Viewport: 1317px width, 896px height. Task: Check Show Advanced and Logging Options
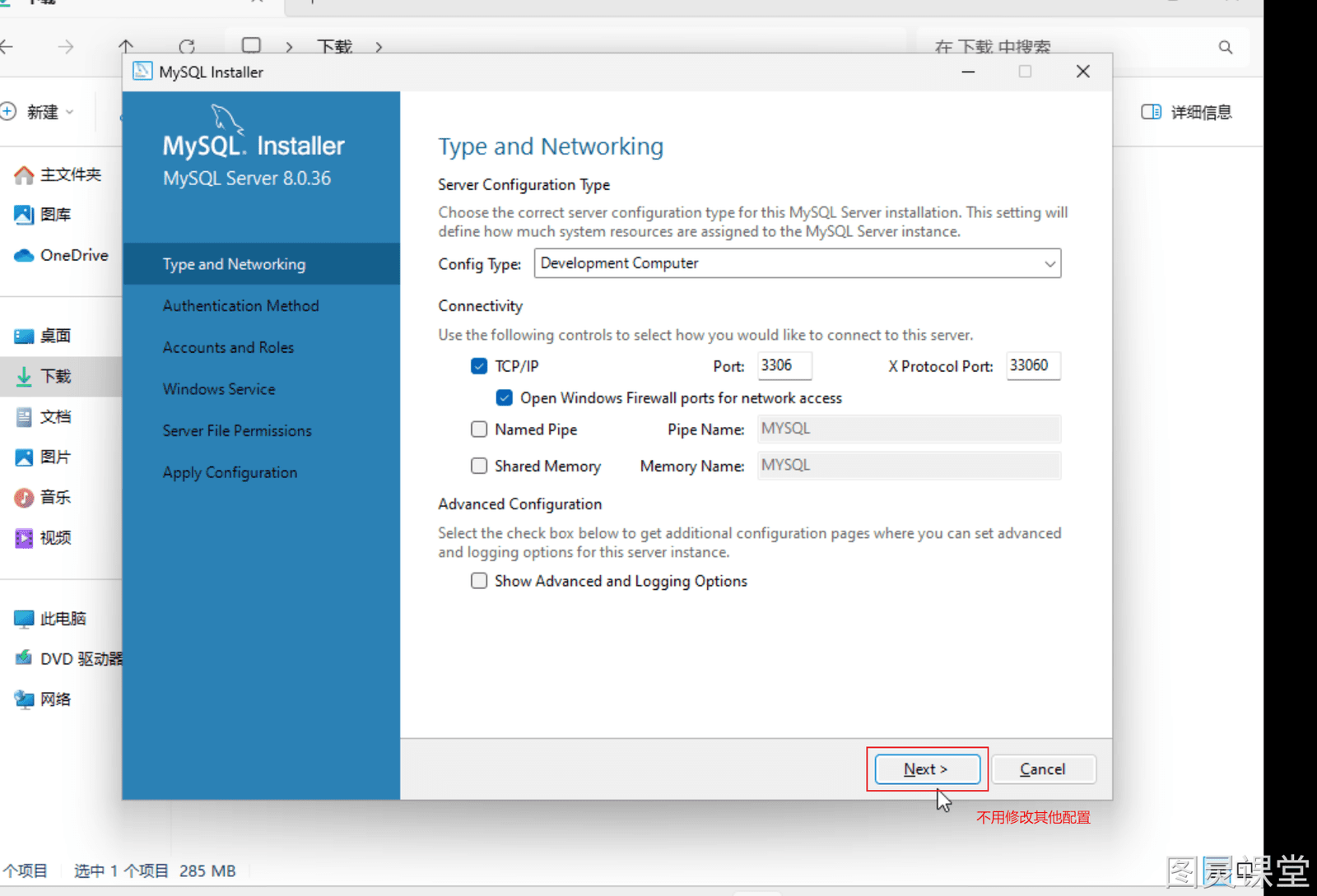point(479,581)
